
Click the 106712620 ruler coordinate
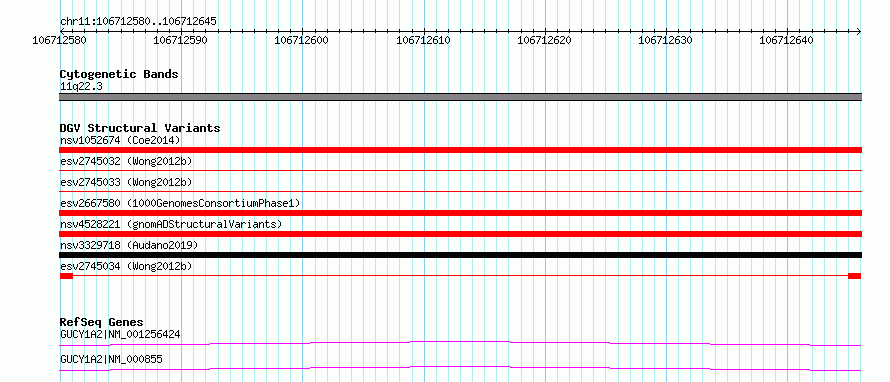[x=545, y=40]
